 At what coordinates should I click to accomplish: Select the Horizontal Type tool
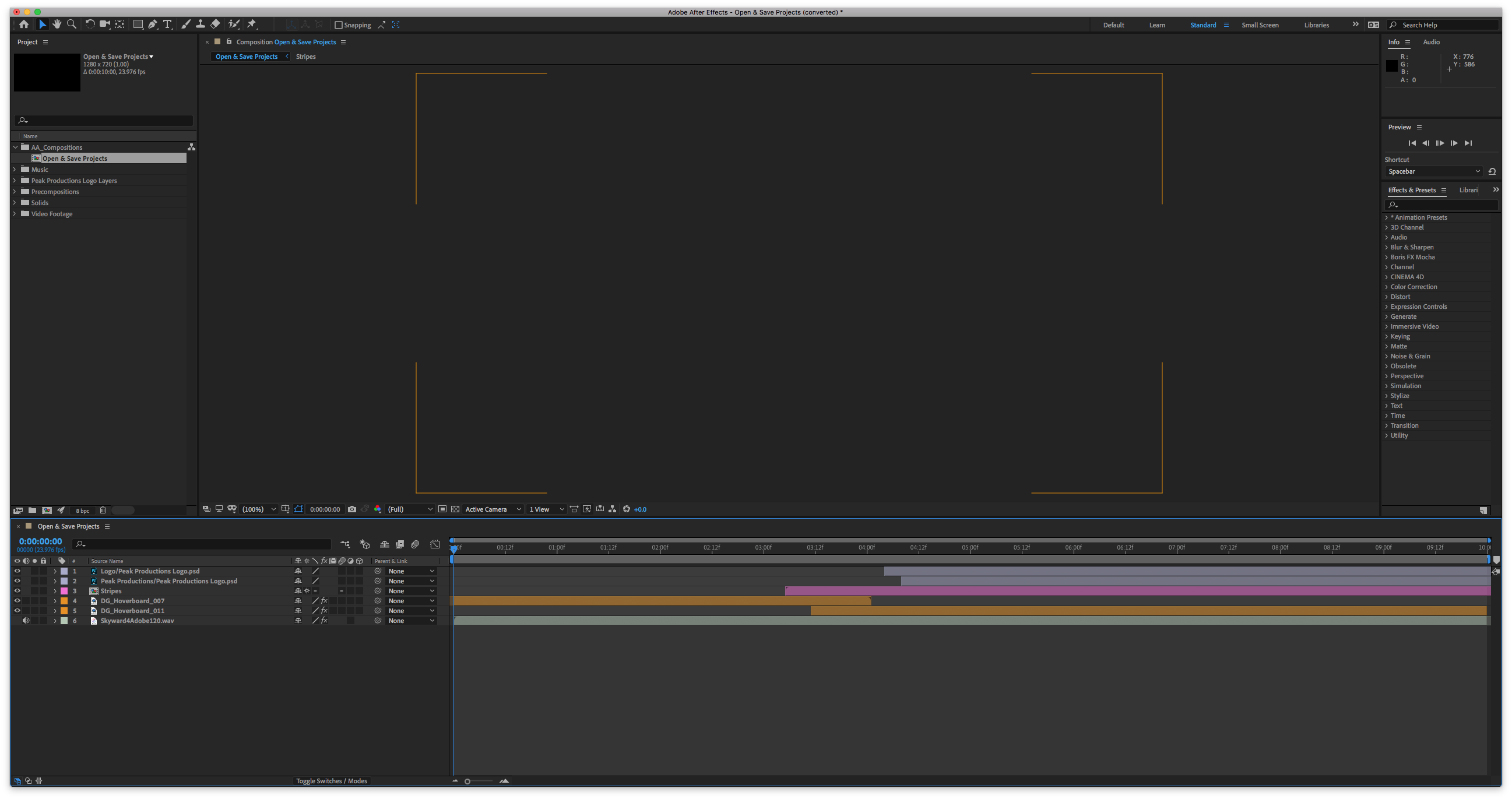tap(167, 24)
